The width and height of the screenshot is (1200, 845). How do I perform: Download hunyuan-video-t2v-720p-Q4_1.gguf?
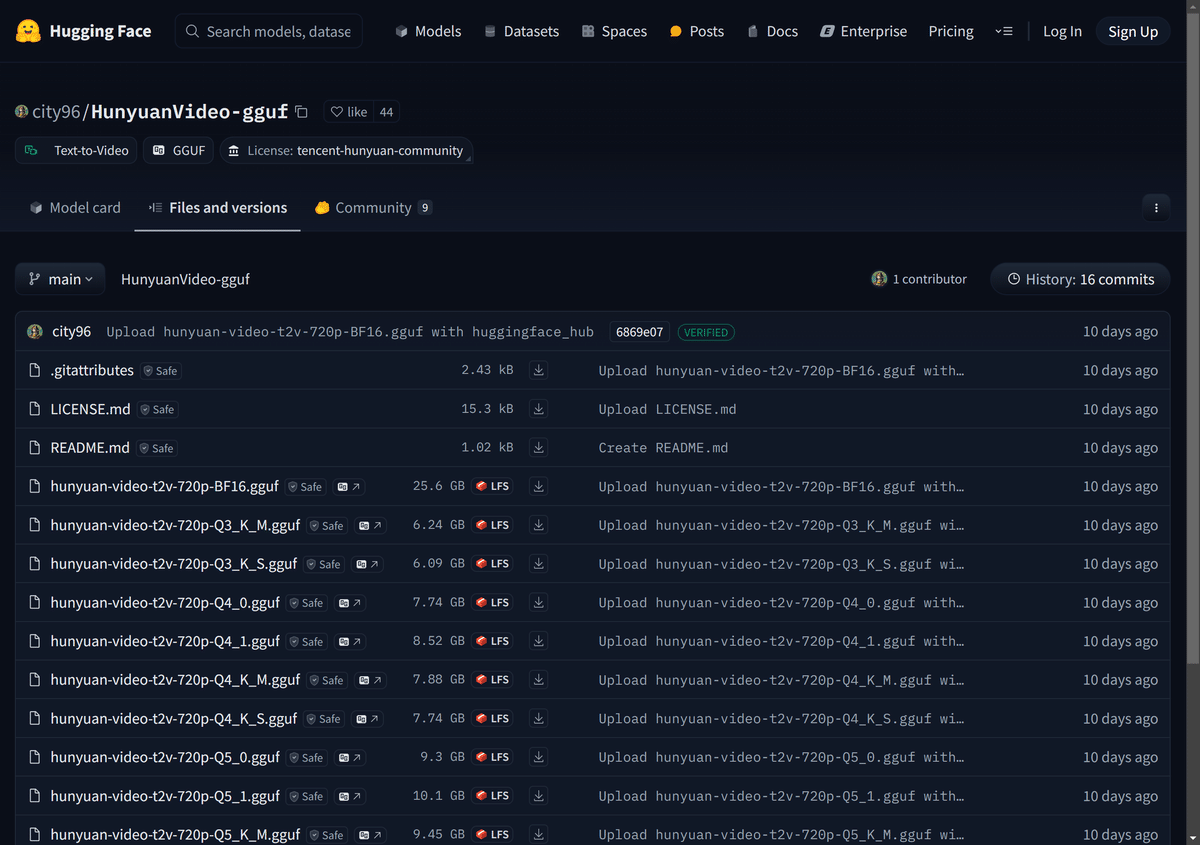[x=539, y=641]
